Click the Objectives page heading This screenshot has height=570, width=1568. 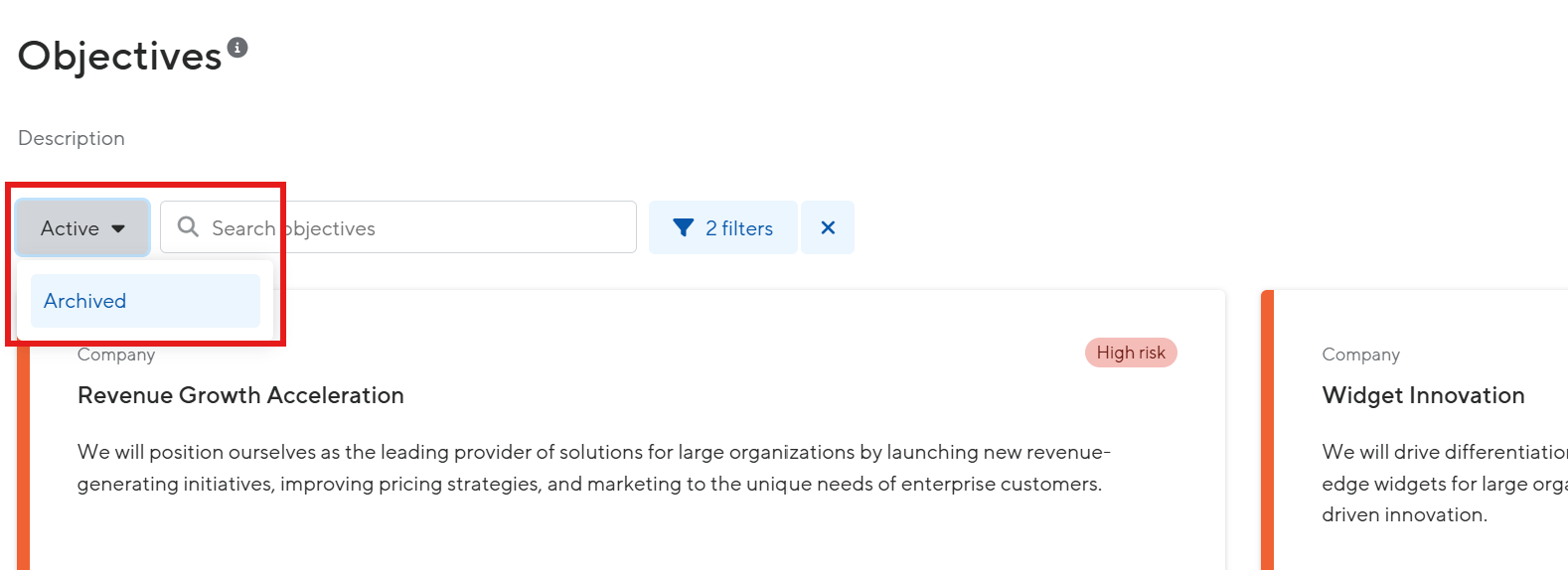[120, 57]
